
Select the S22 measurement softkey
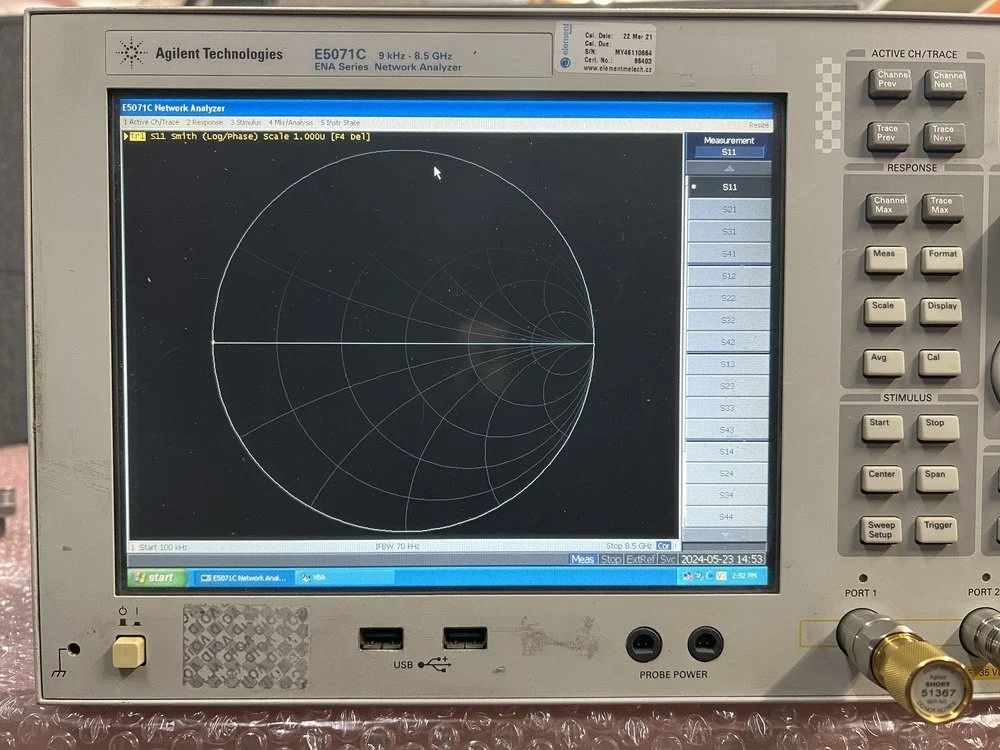click(x=729, y=298)
